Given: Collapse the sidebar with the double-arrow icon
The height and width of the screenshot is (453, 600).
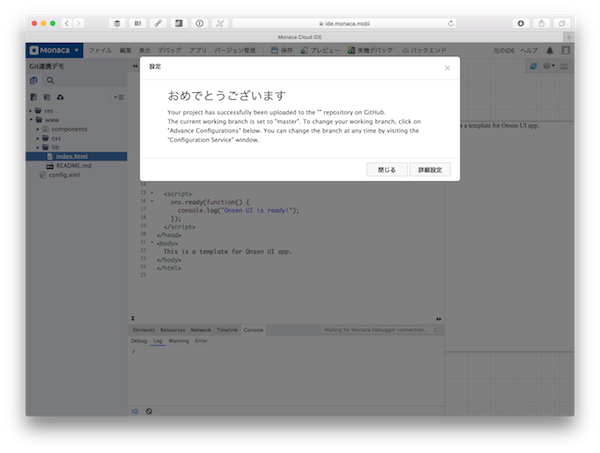Looking at the screenshot, I should tap(135, 66).
